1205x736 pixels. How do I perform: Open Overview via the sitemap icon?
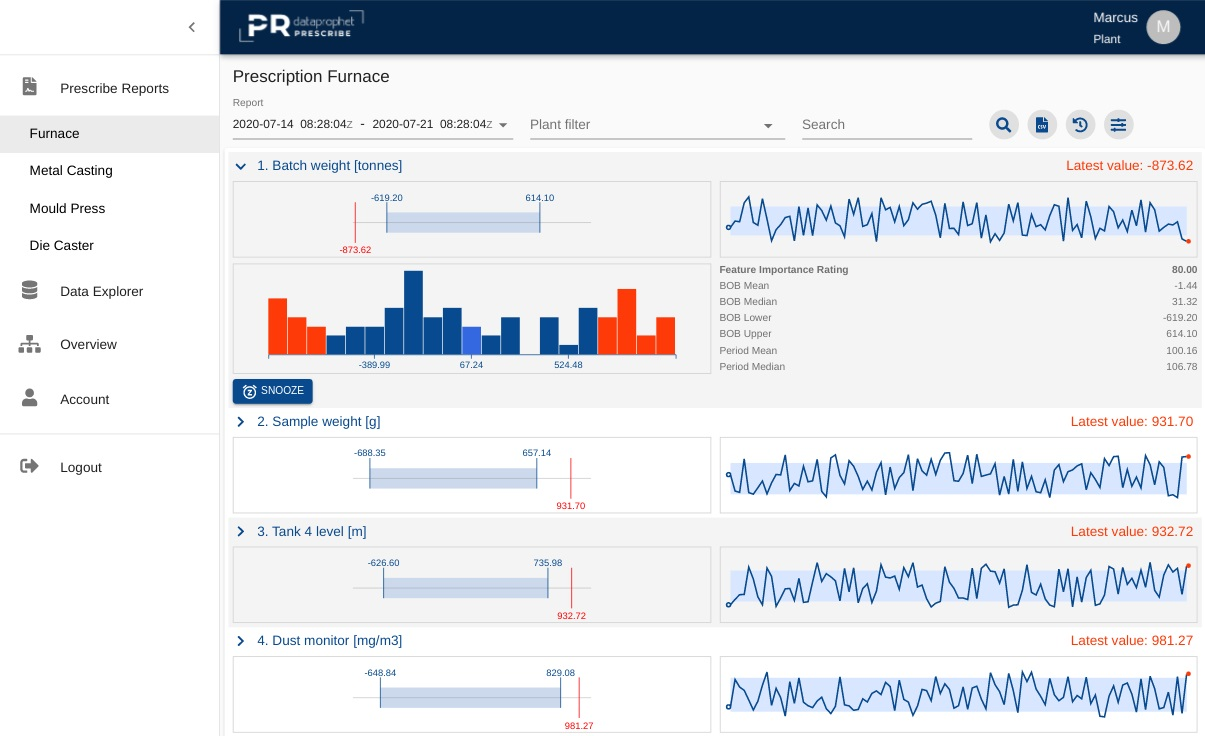pyautogui.click(x=30, y=344)
